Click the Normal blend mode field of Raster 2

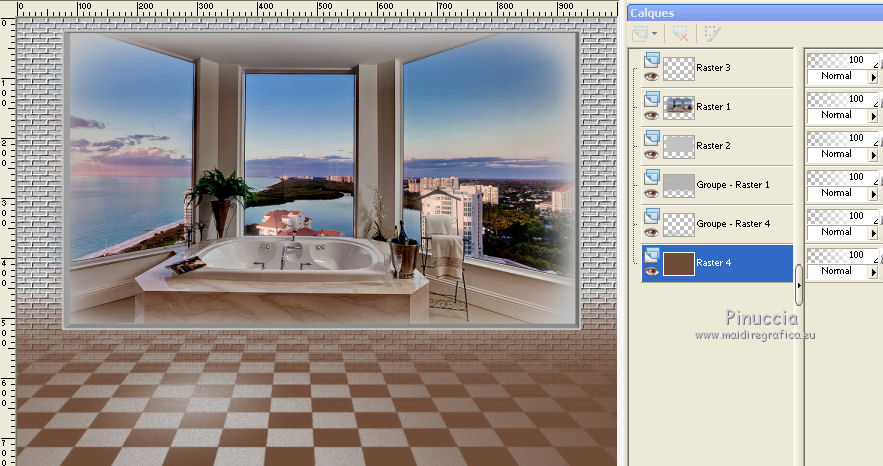pos(837,154)
